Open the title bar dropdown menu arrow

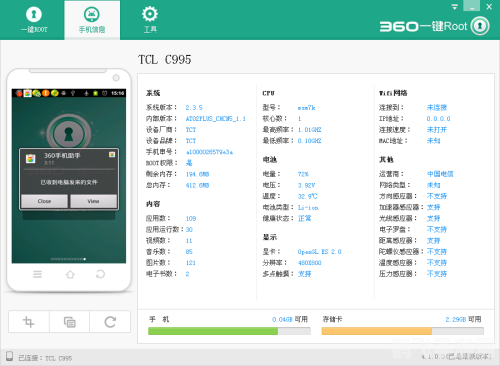(x=455, y=7)
